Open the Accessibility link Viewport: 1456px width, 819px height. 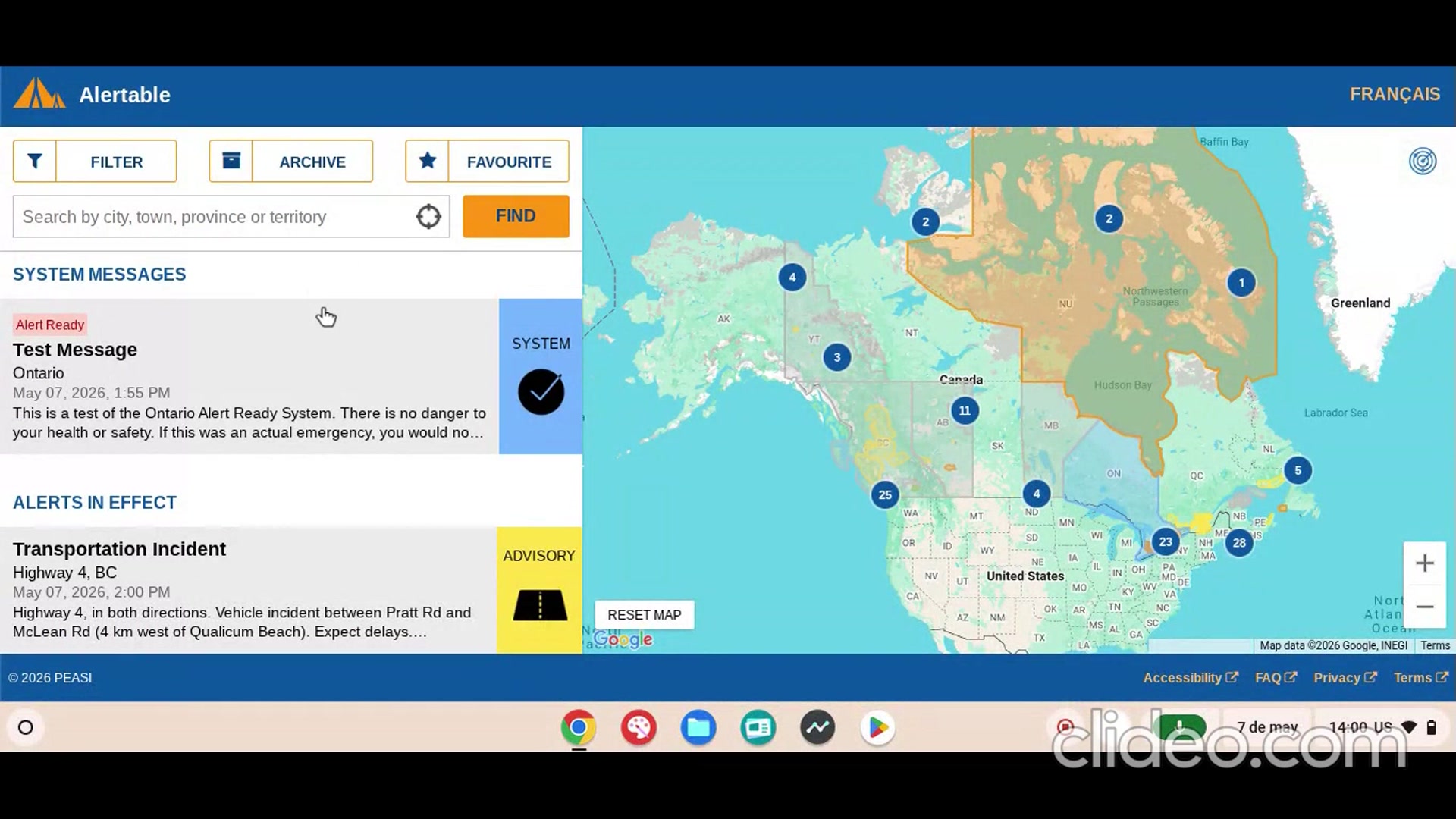pos(1191,678)
